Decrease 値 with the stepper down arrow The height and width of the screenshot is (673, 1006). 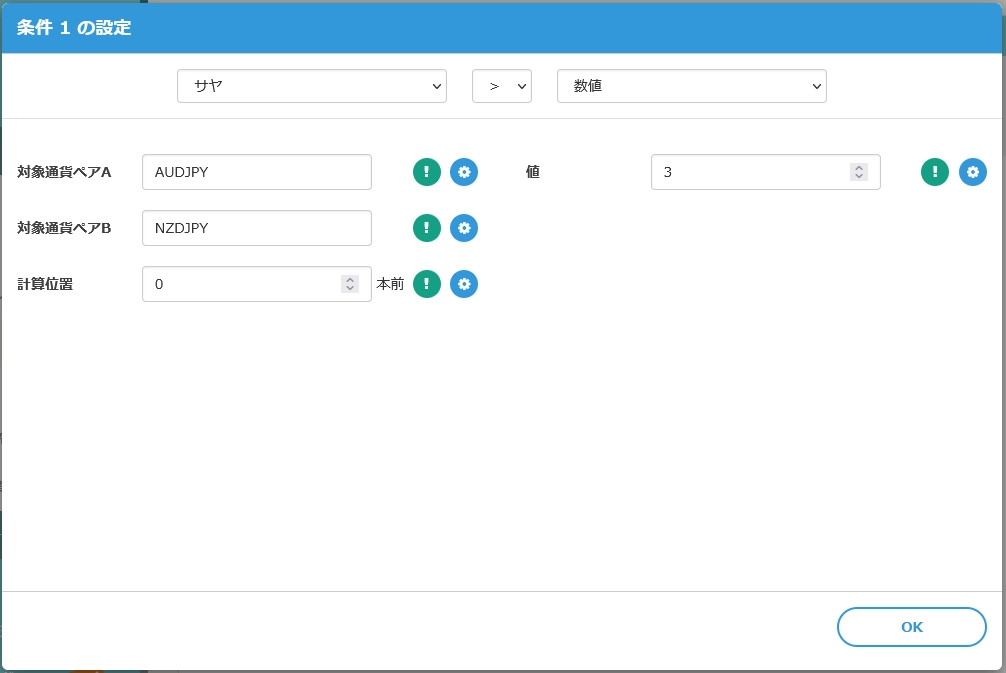click(859, 177)
